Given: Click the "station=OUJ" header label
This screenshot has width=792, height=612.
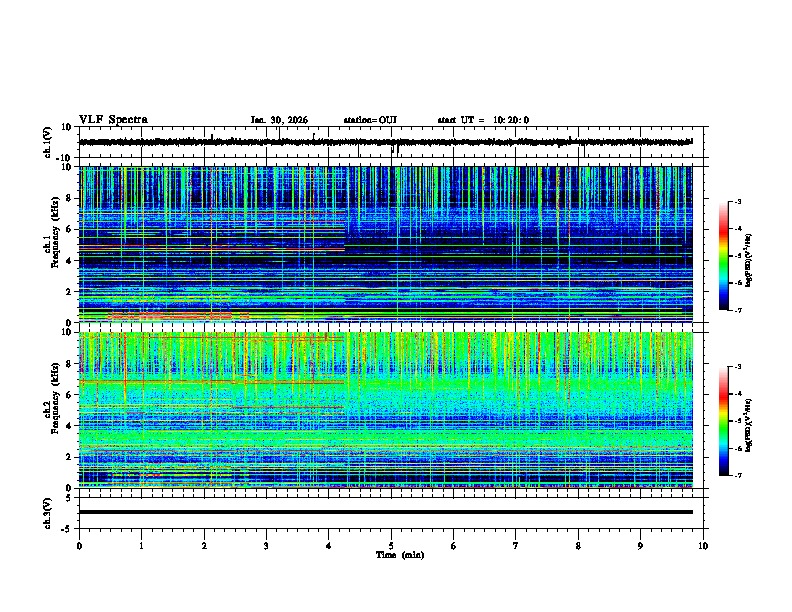Looking at the screenshot, I should click(x=370, y=120).
